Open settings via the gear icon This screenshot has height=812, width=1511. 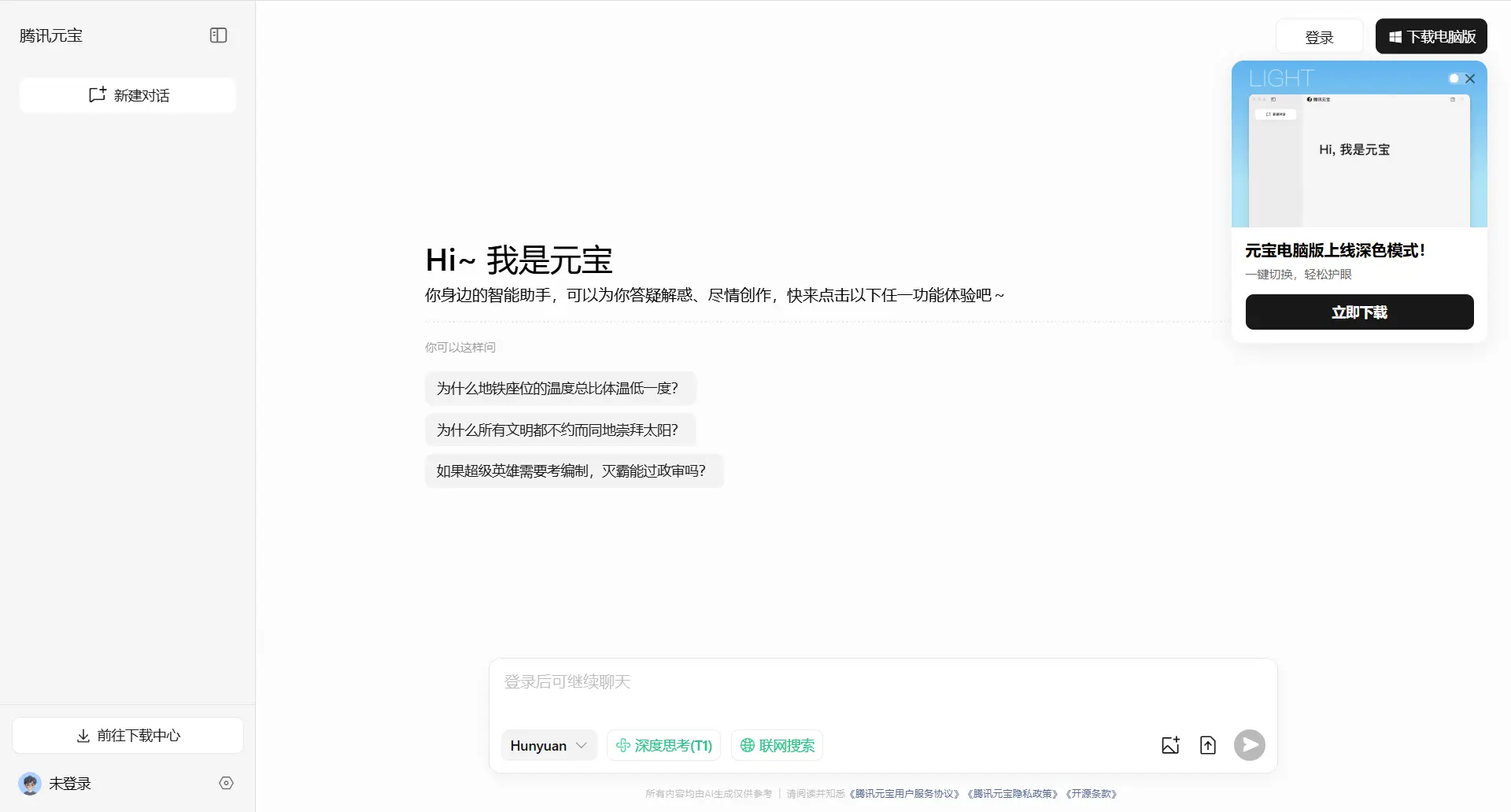click(227, 783)
